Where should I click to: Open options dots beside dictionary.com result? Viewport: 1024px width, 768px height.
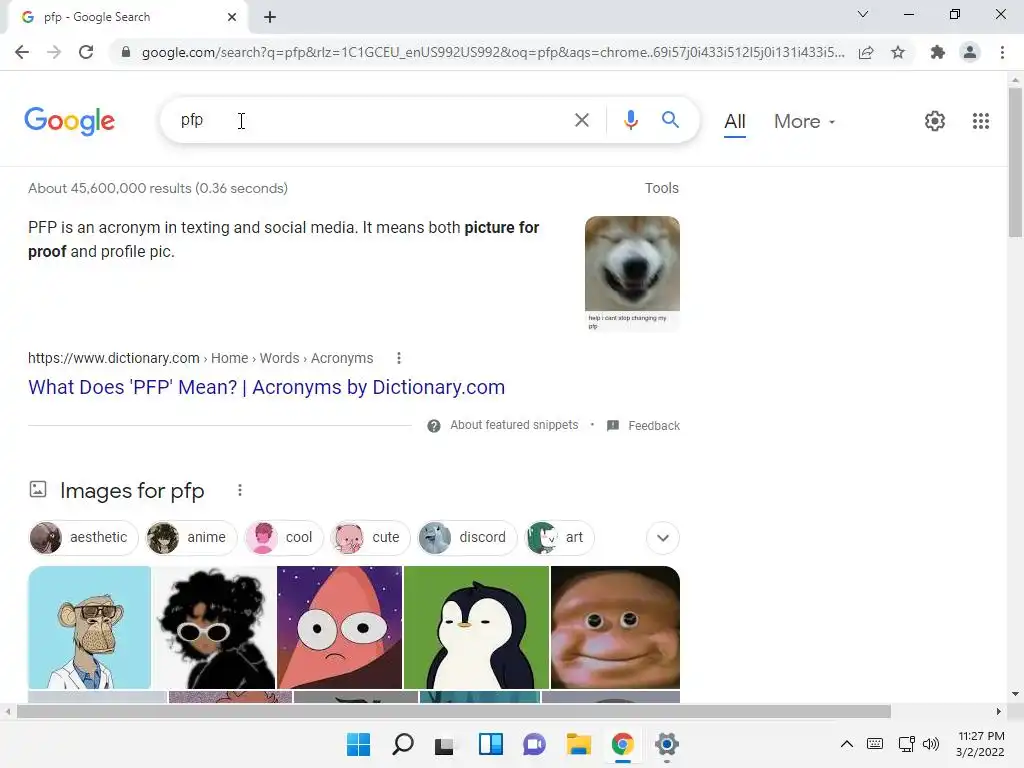398,358
